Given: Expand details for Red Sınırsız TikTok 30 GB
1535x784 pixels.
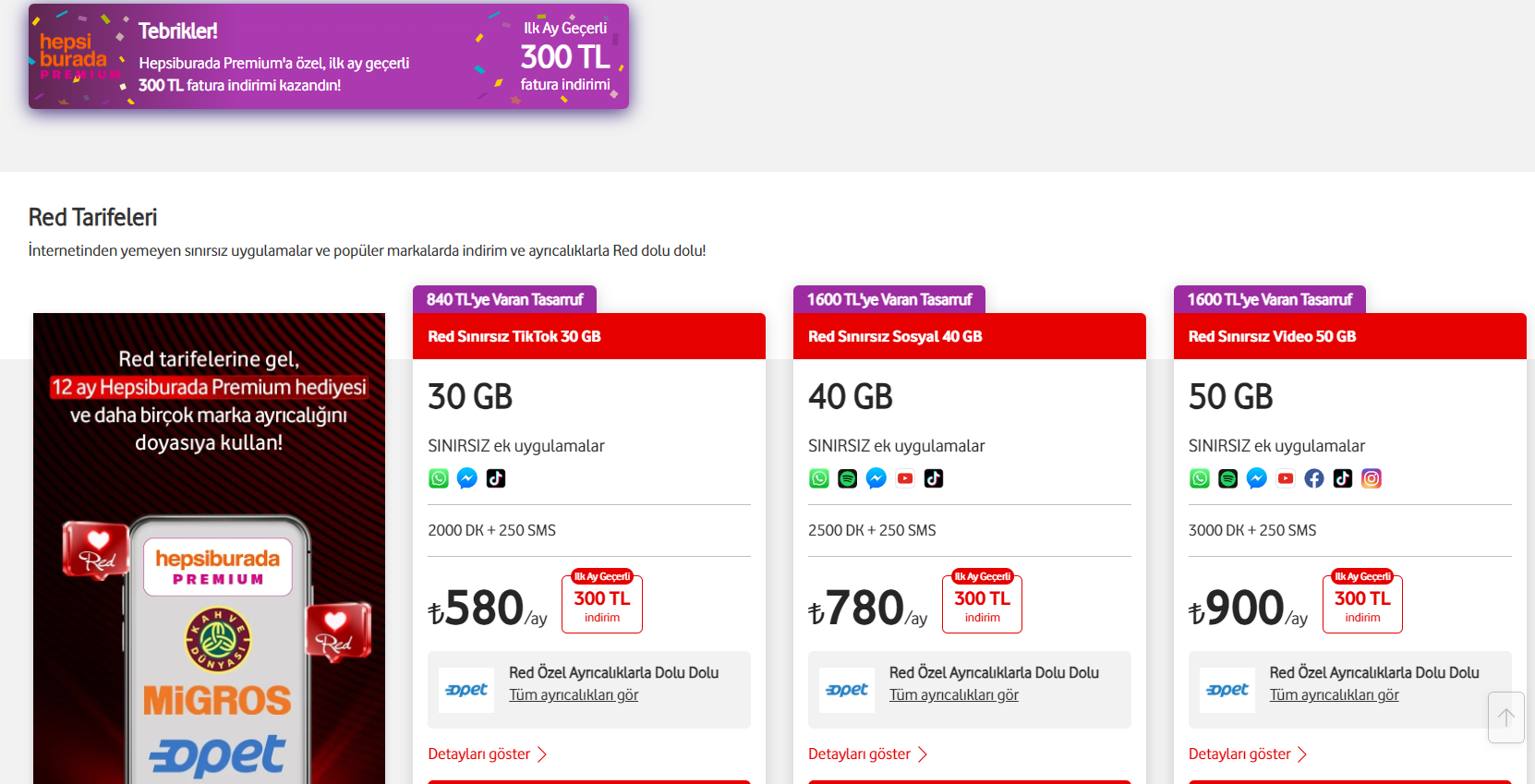Looking at the screenshot, I should click(488, 754).
